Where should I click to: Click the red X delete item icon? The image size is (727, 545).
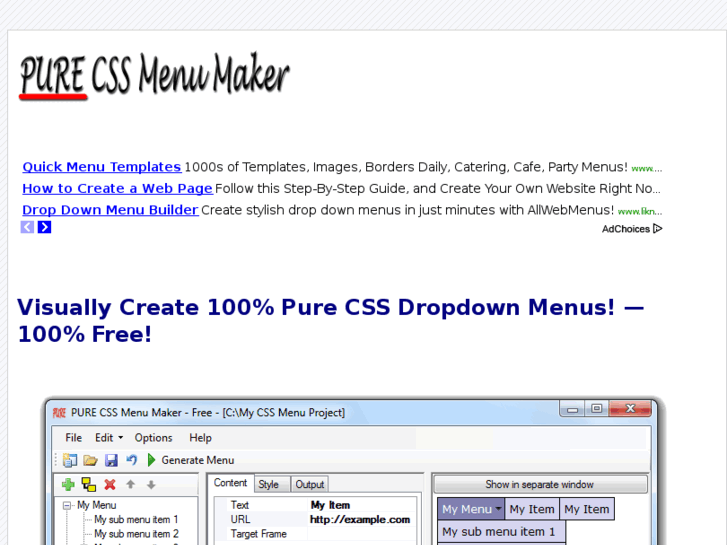[x=110, y=485]
